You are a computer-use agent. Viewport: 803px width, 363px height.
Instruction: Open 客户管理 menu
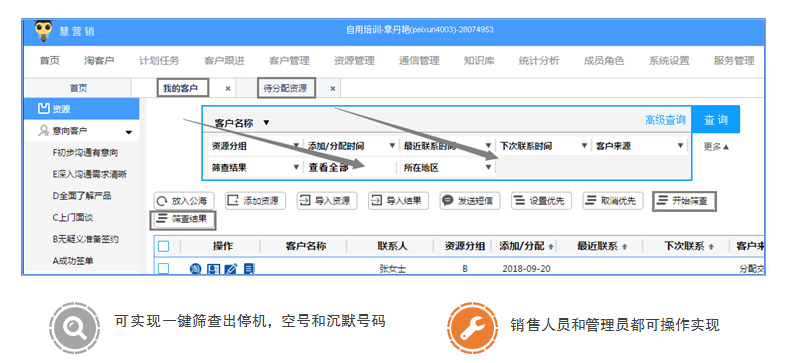(x=289, y=60)
